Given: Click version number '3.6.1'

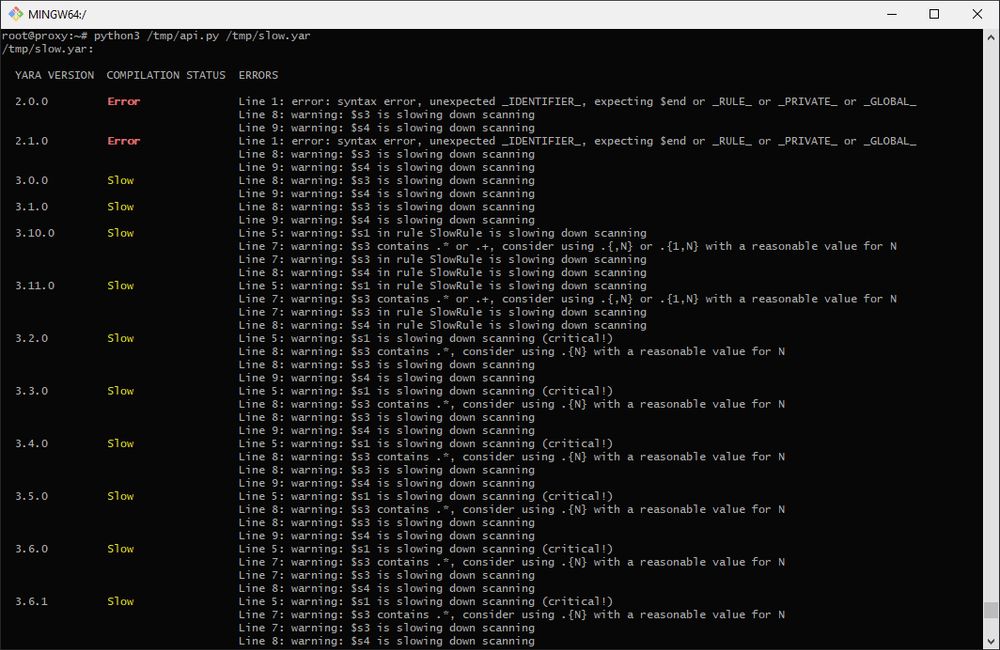Looking at the screenshot, I should click(x=31, y=602).
